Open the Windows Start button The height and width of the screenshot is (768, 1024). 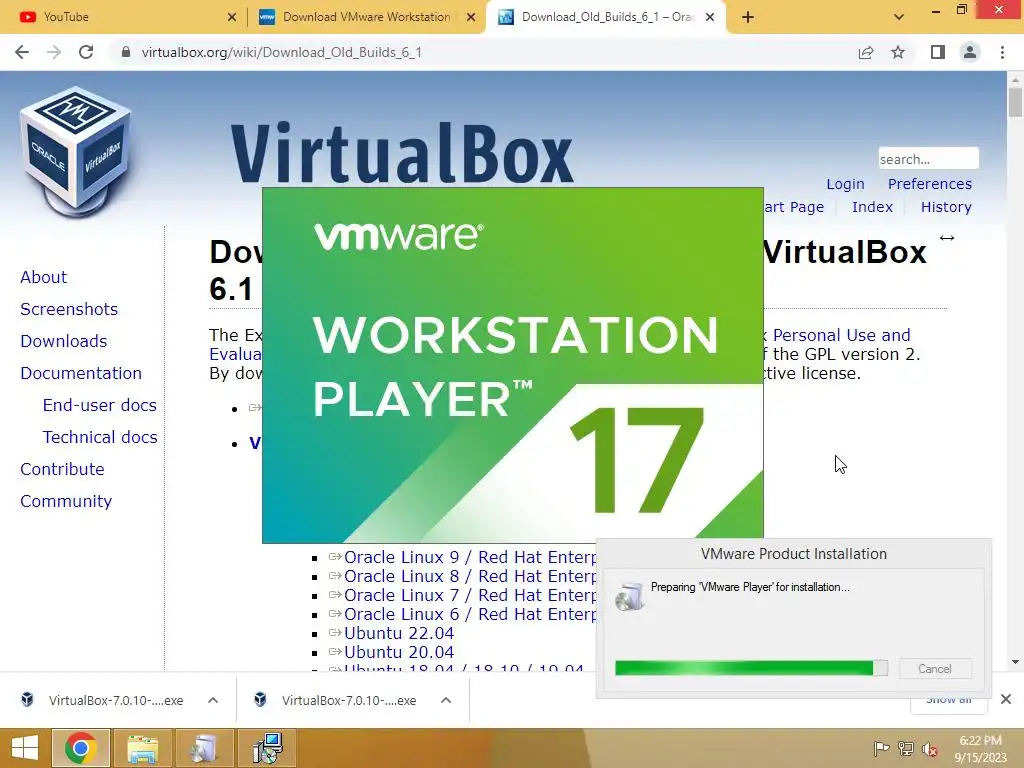point(25,748)
